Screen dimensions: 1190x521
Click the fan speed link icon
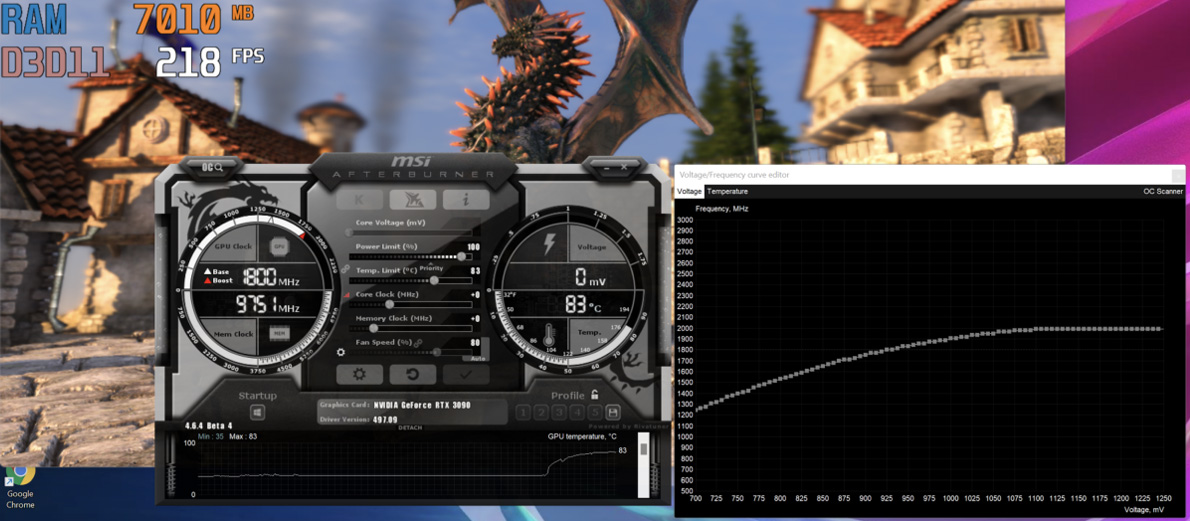419,343
